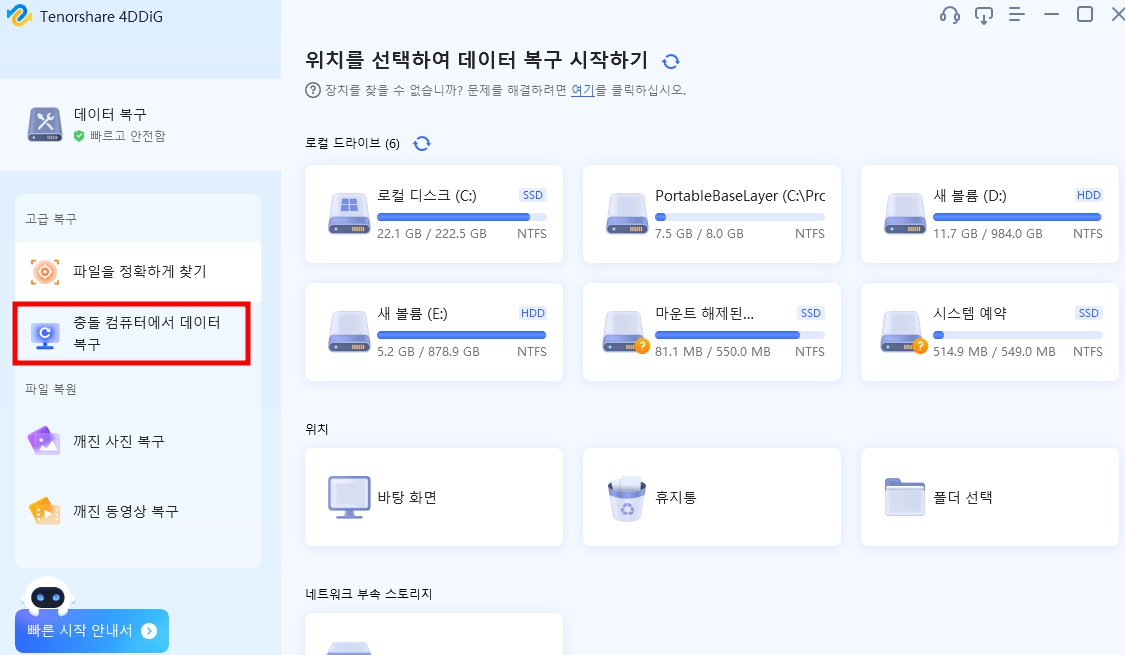Open 충돌 컴퓨터에서 데이터 복구
This screenshot has height=655, width=1125.
(x=132, y=334)
